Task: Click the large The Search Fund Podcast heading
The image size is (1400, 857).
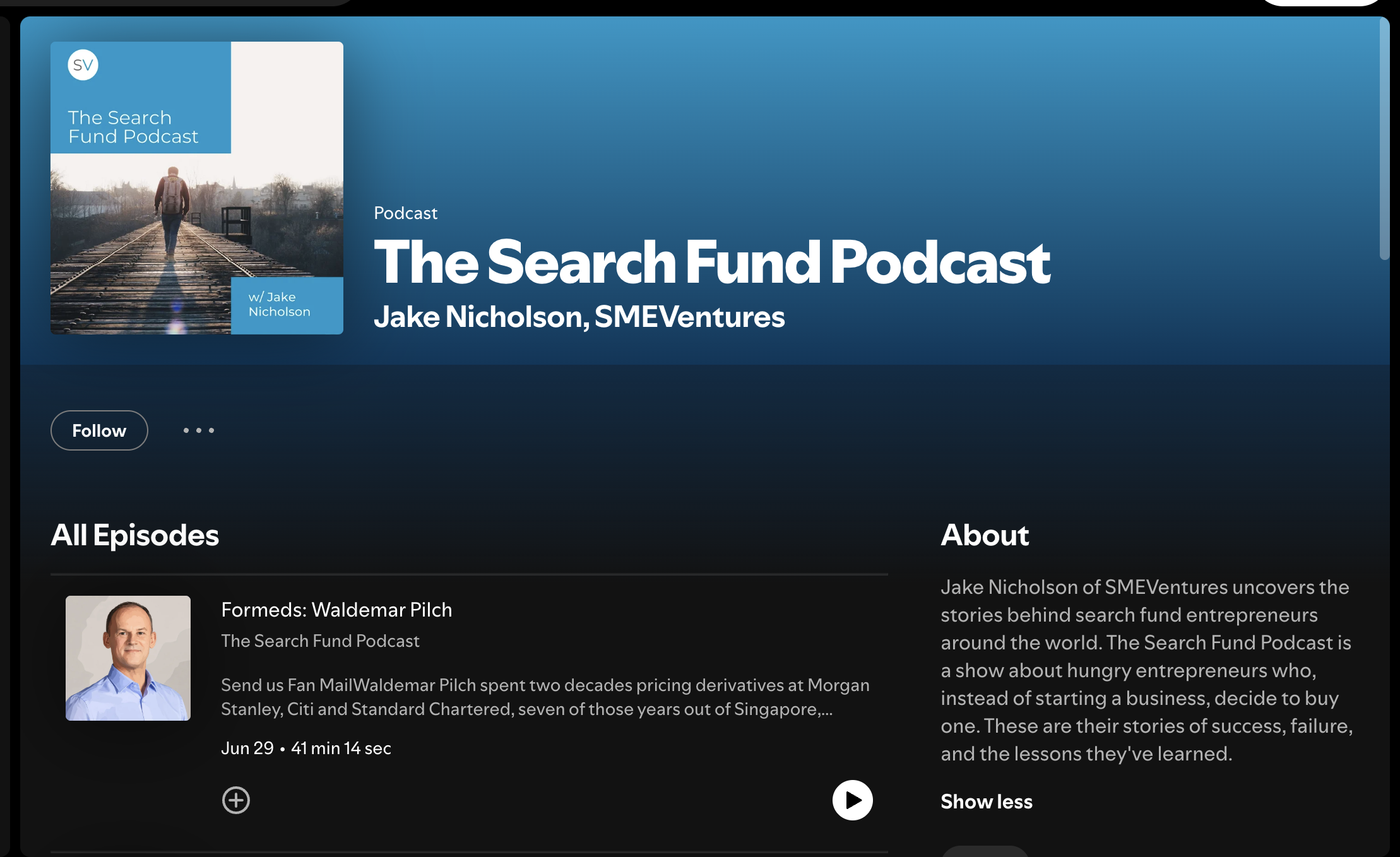Action: pos(712,263)
